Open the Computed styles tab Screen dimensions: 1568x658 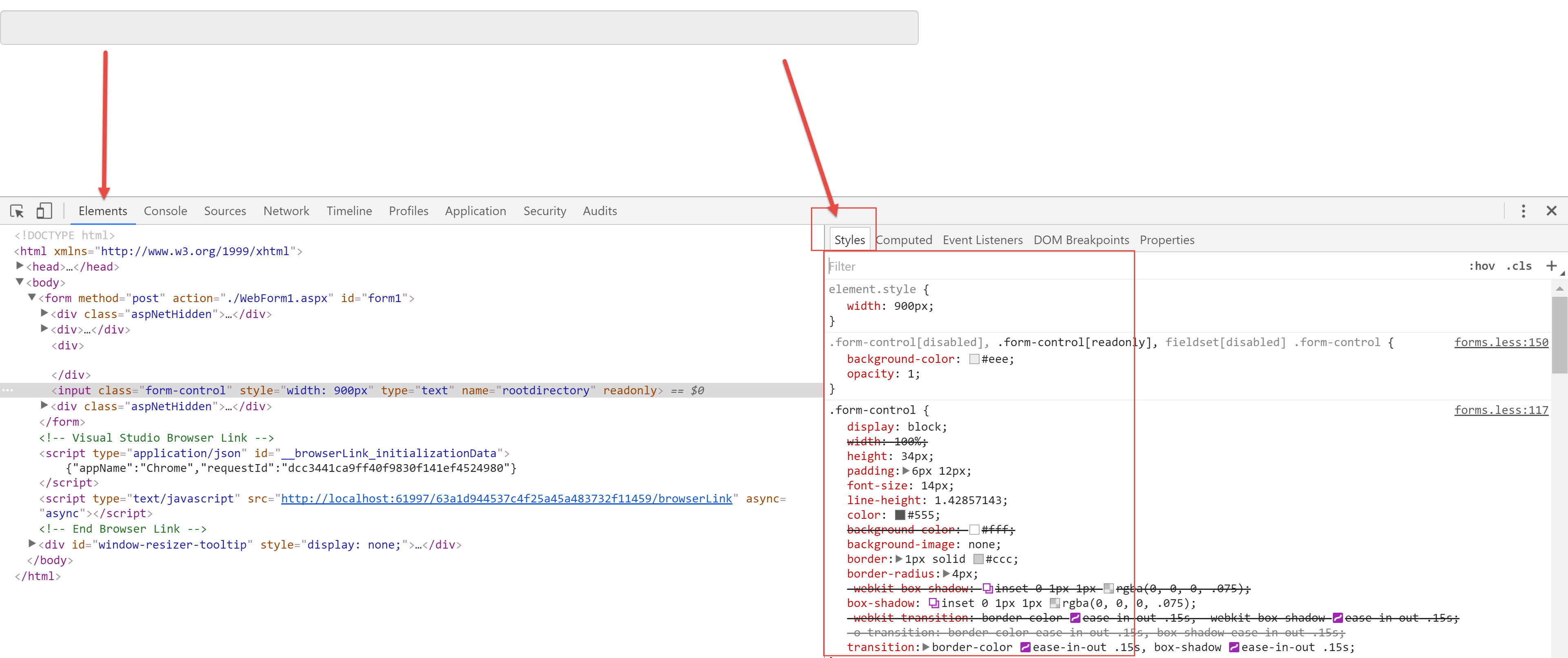tap(904, 240)
